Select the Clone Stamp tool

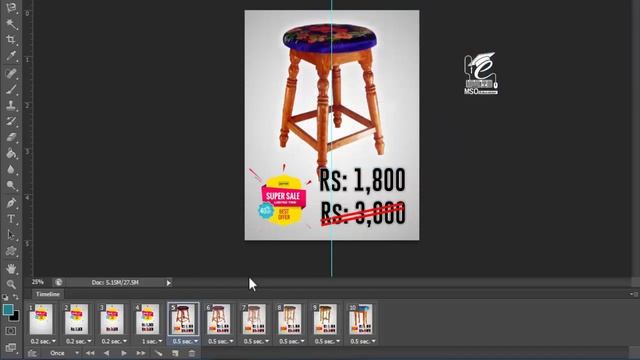tap(11, 105)
